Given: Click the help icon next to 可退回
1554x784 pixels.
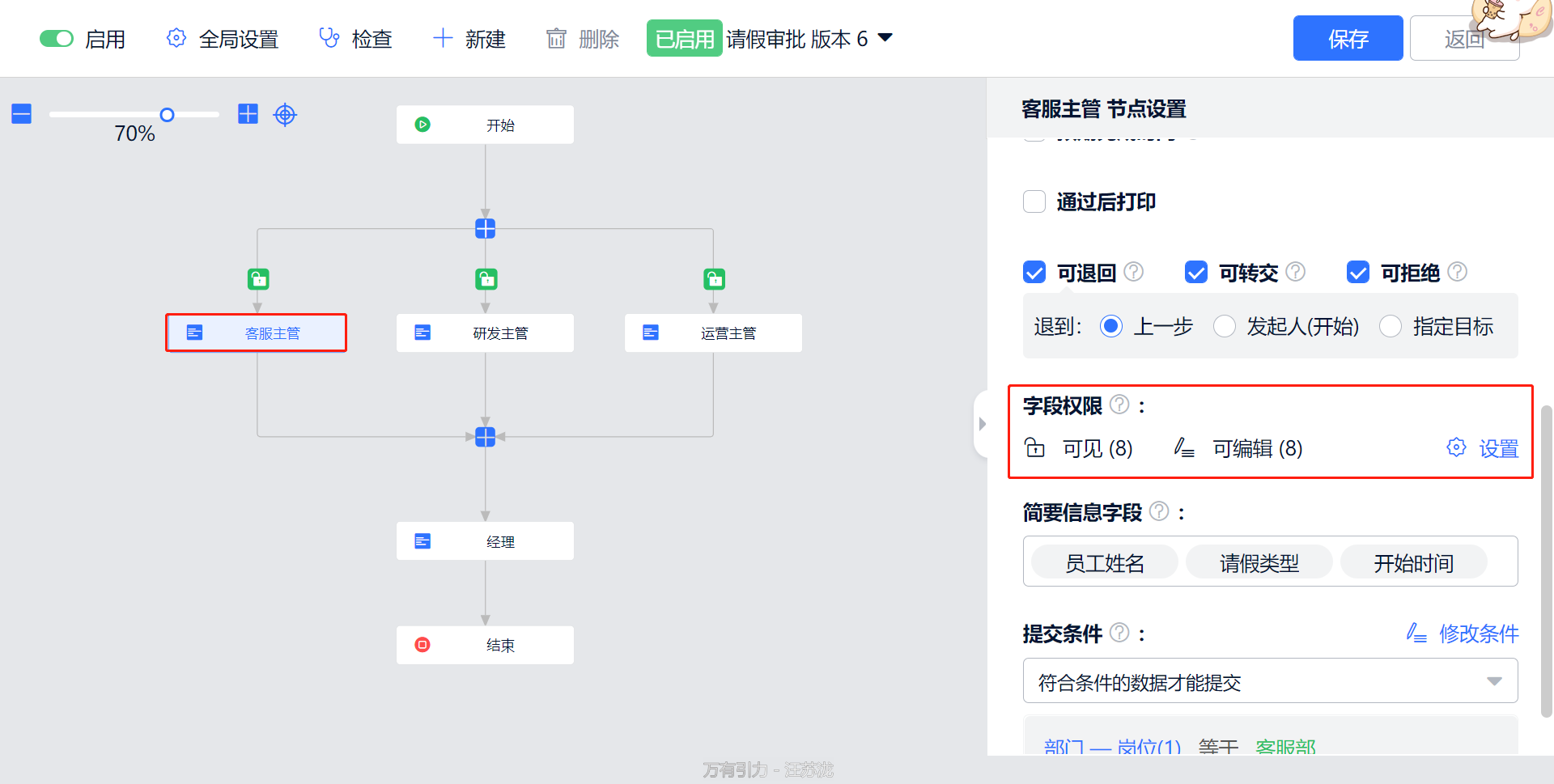Looking at the screenshot, I should [x=1134, y=272].
